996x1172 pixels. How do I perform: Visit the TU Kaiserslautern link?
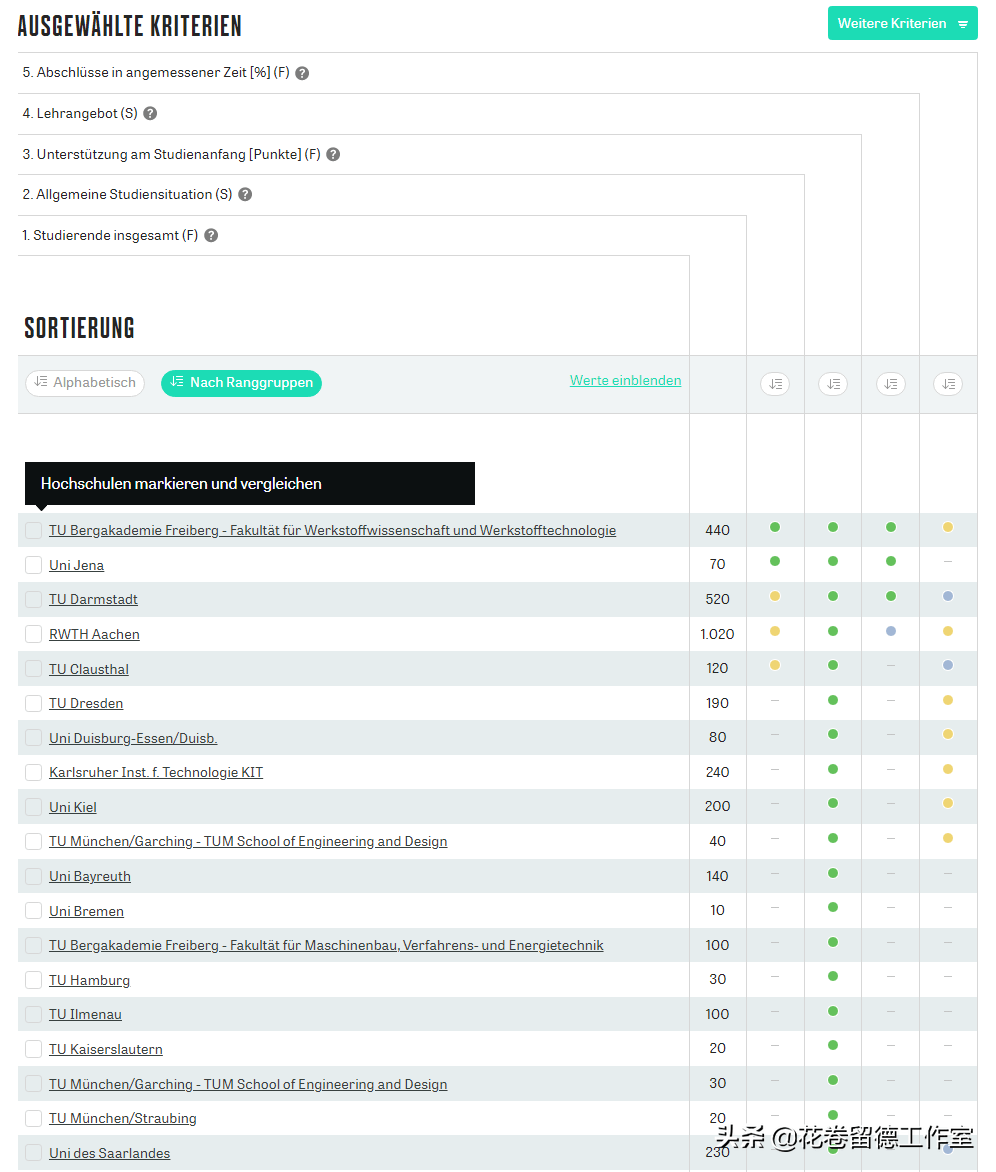(106, 1049)
